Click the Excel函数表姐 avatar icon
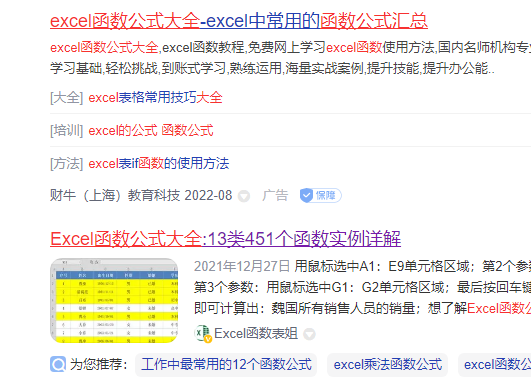The width and height of the screenshot is (531, 386). coord(203,334)
